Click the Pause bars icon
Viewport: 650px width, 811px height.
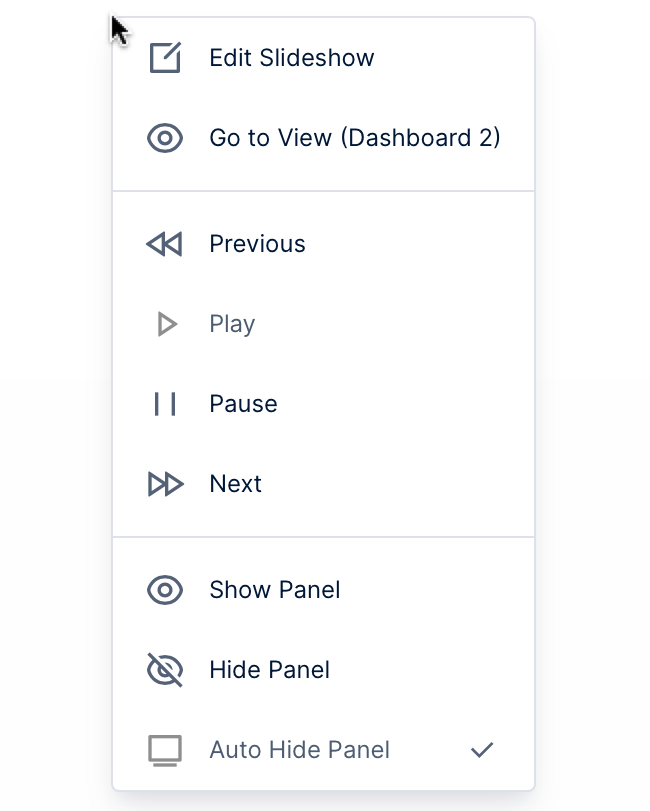pos(165,404)
